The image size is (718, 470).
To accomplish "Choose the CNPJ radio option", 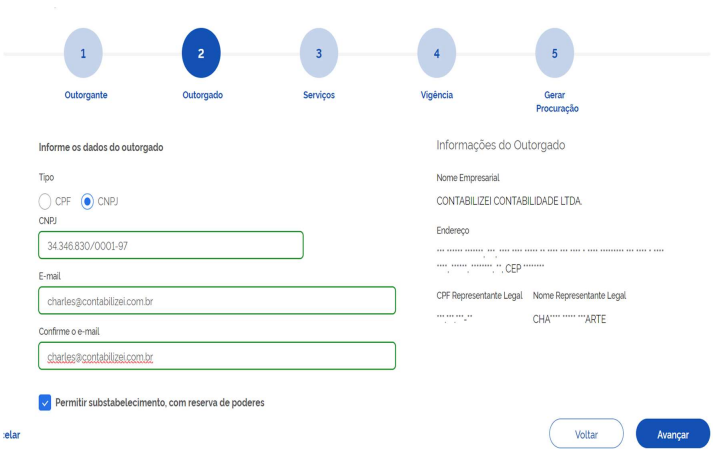I will coord(87,202).
